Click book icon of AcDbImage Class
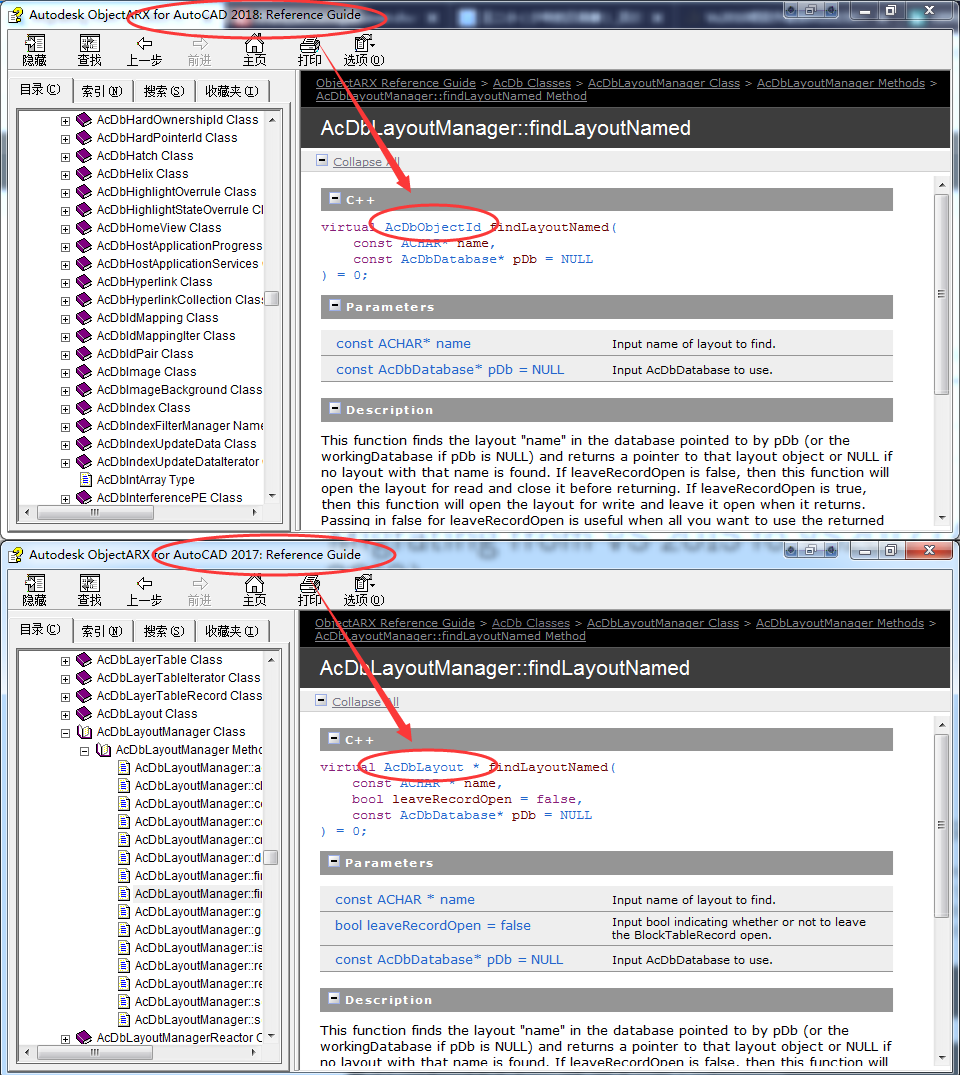This screenshot has height=1075, width=960. [84, 372]
